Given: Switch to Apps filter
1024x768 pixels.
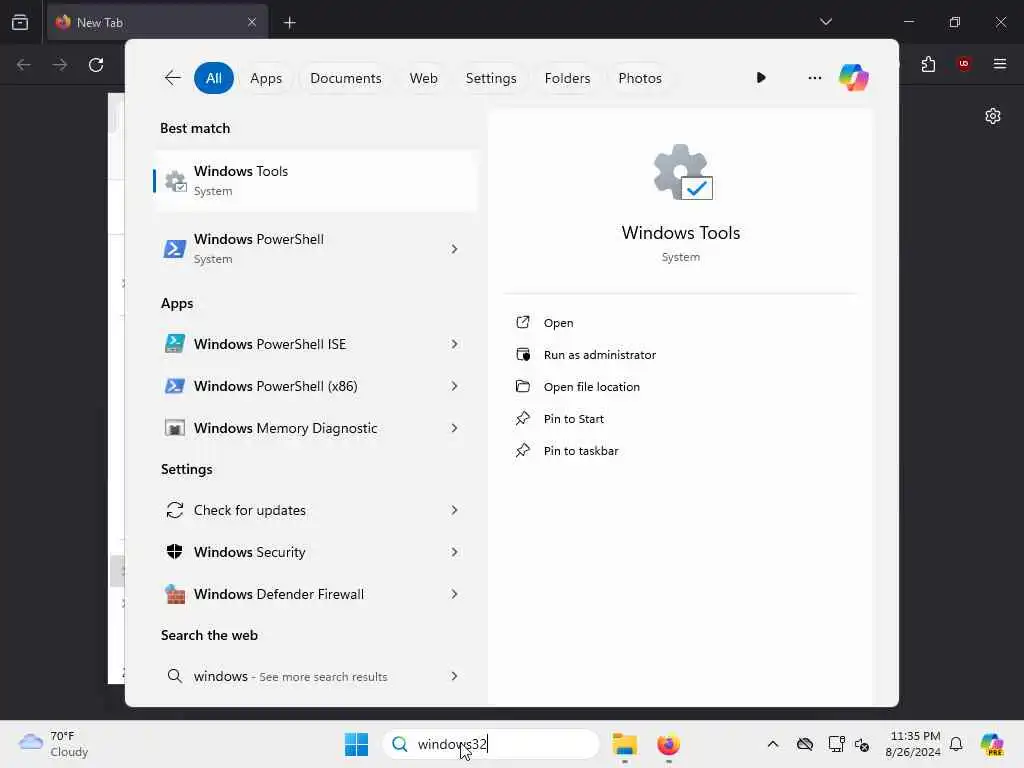Looking at the screenshot, I should [266, 78].
